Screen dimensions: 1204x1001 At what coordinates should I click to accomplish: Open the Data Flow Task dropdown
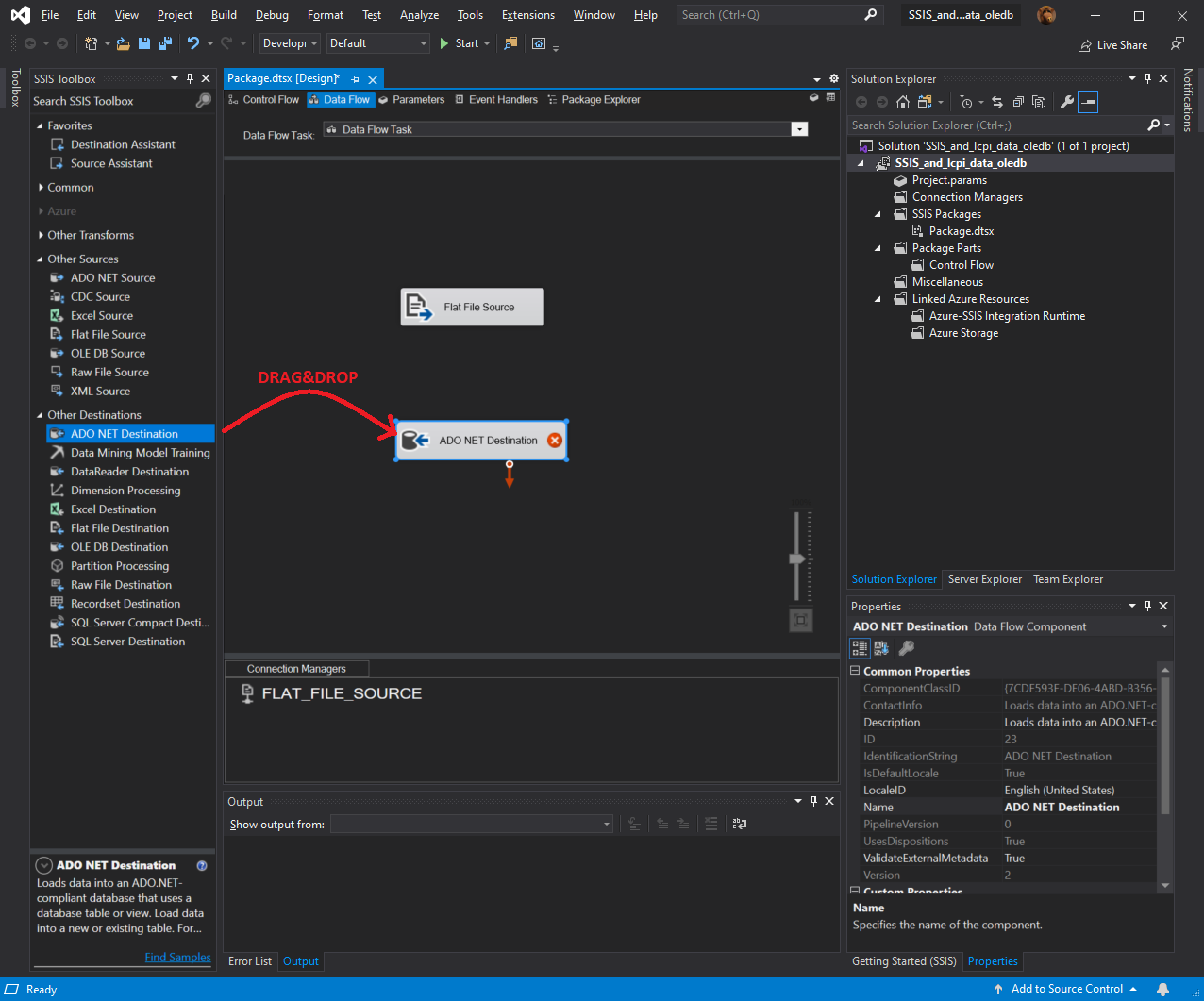[799, 129]
